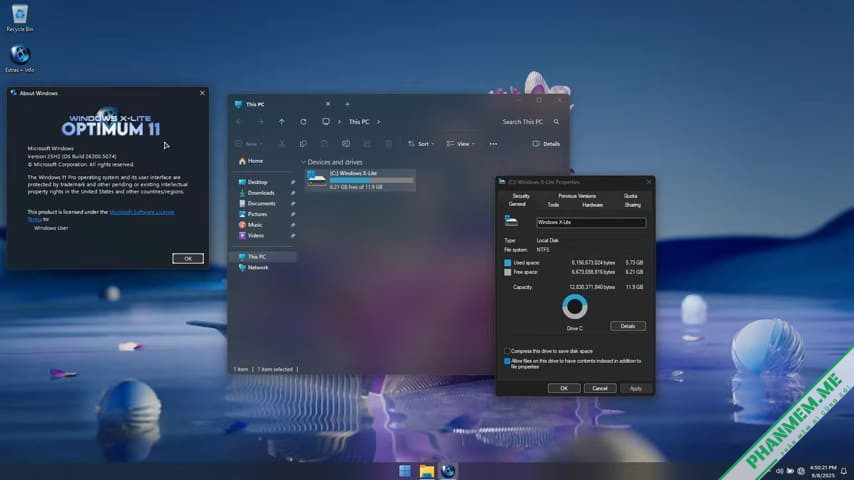
Task: Click Cancel in the Properties dialog
Action: tap(600, 388)
